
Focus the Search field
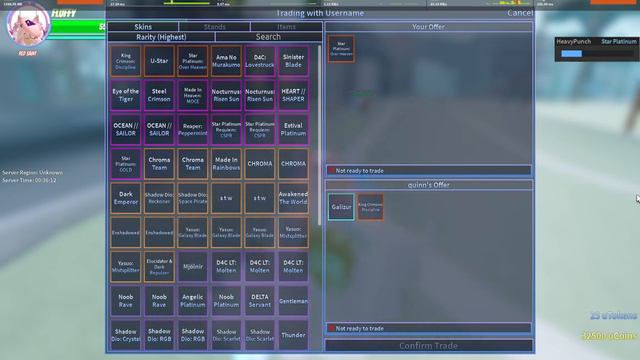(x=268, y=37)
